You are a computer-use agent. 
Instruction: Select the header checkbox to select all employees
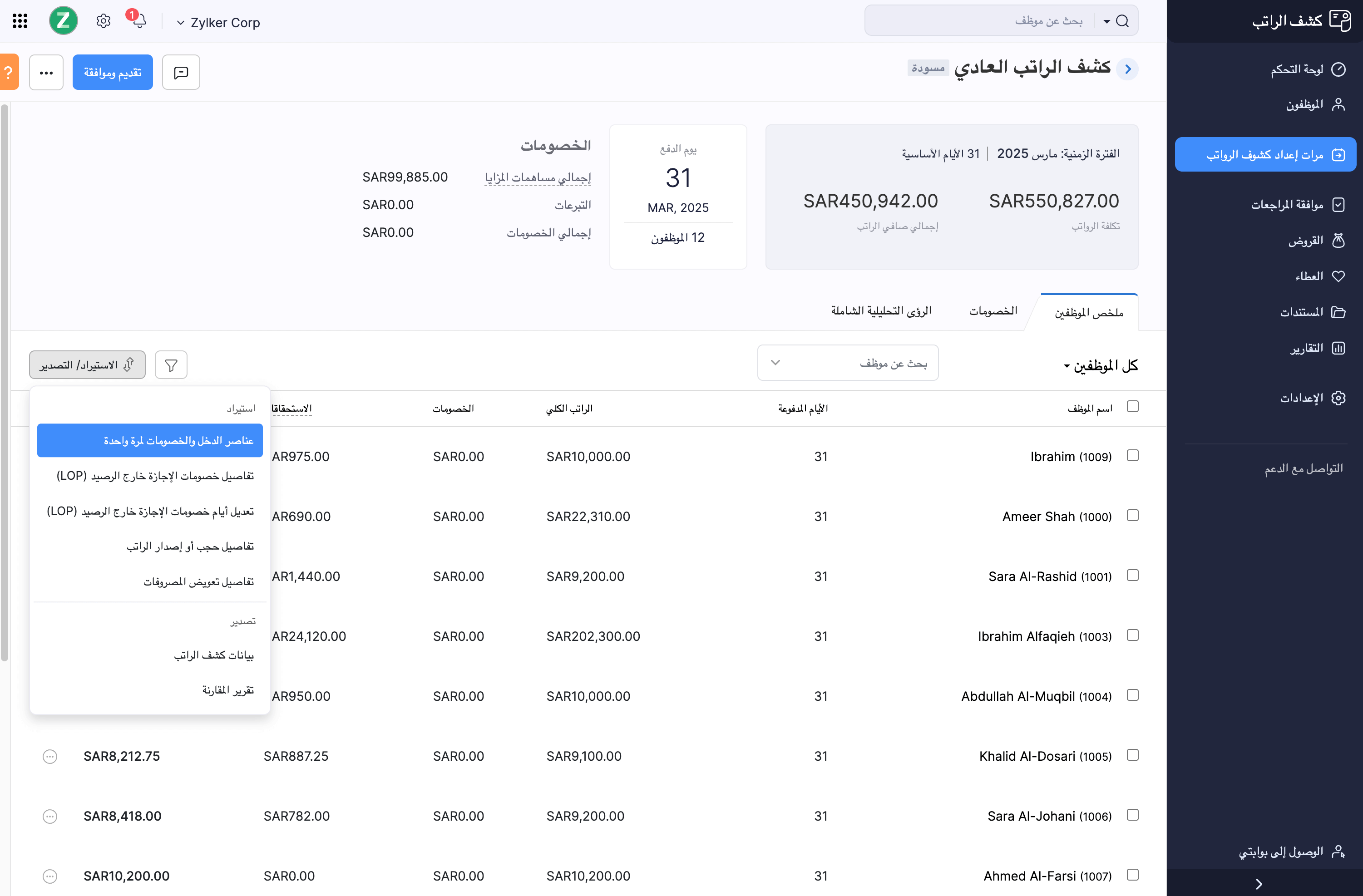point(1133,406)
